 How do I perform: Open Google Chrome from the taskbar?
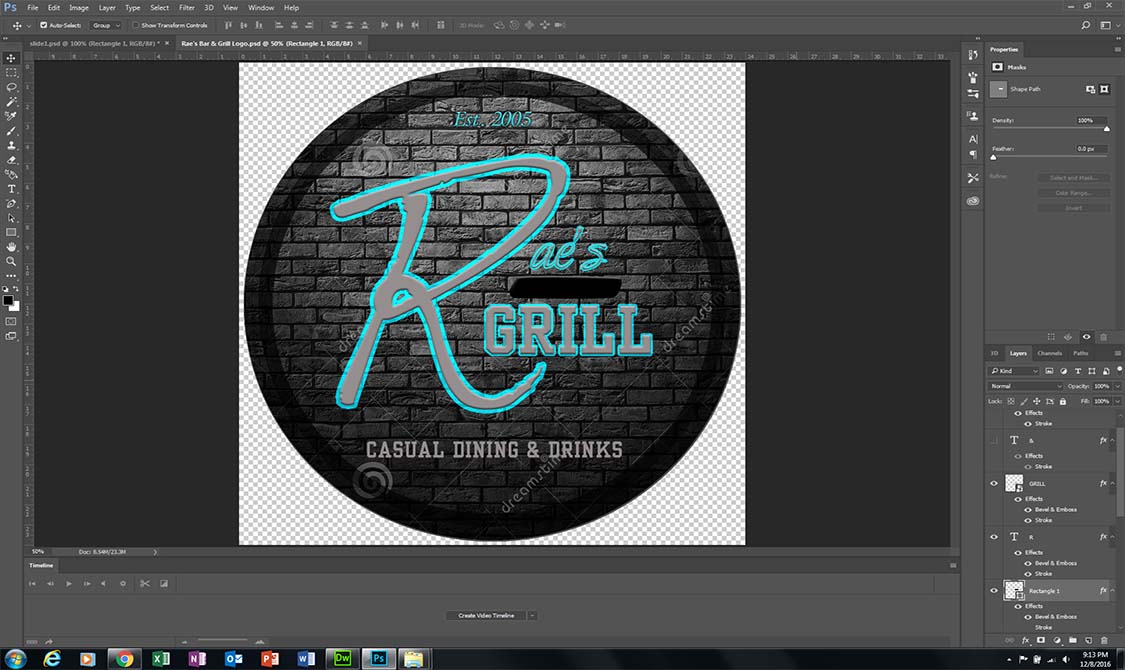tap(125, 658)
